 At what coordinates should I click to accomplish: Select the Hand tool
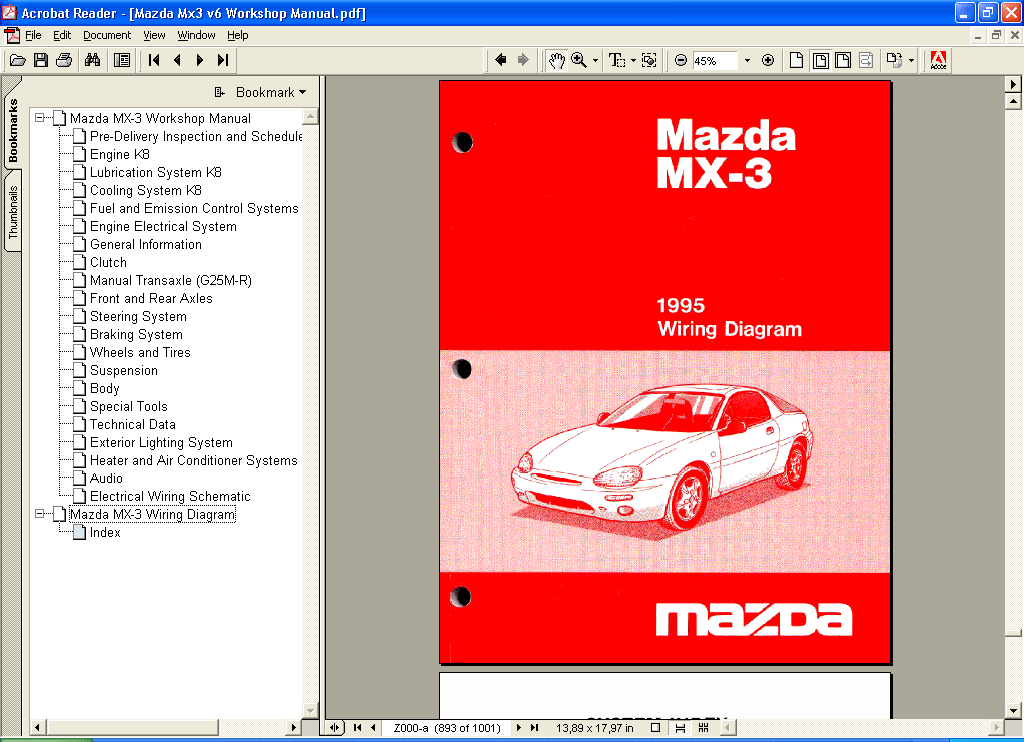[556, 61]
